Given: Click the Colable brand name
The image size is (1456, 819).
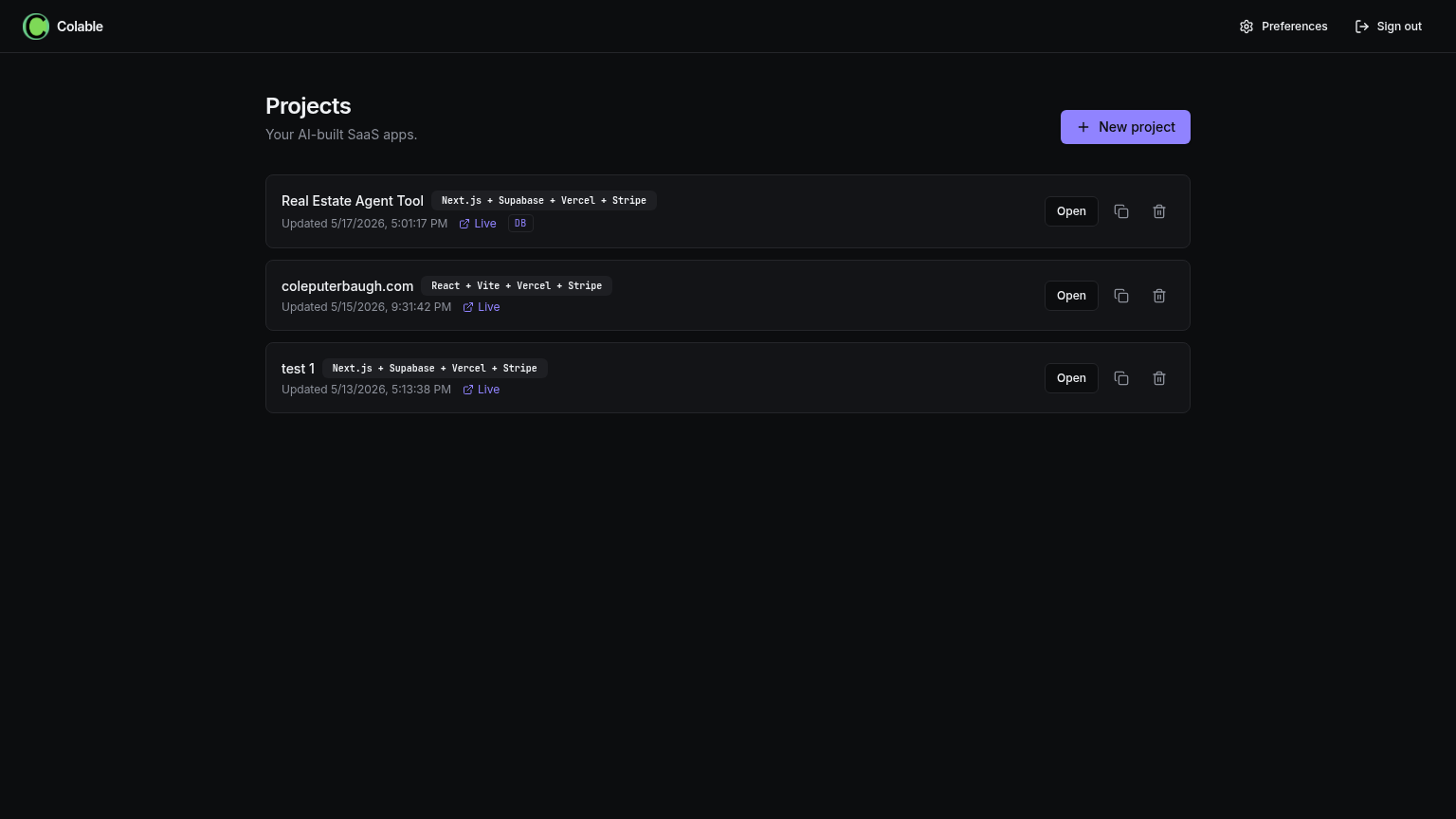Looking at the screenshot, I should [x=80, y=27].
